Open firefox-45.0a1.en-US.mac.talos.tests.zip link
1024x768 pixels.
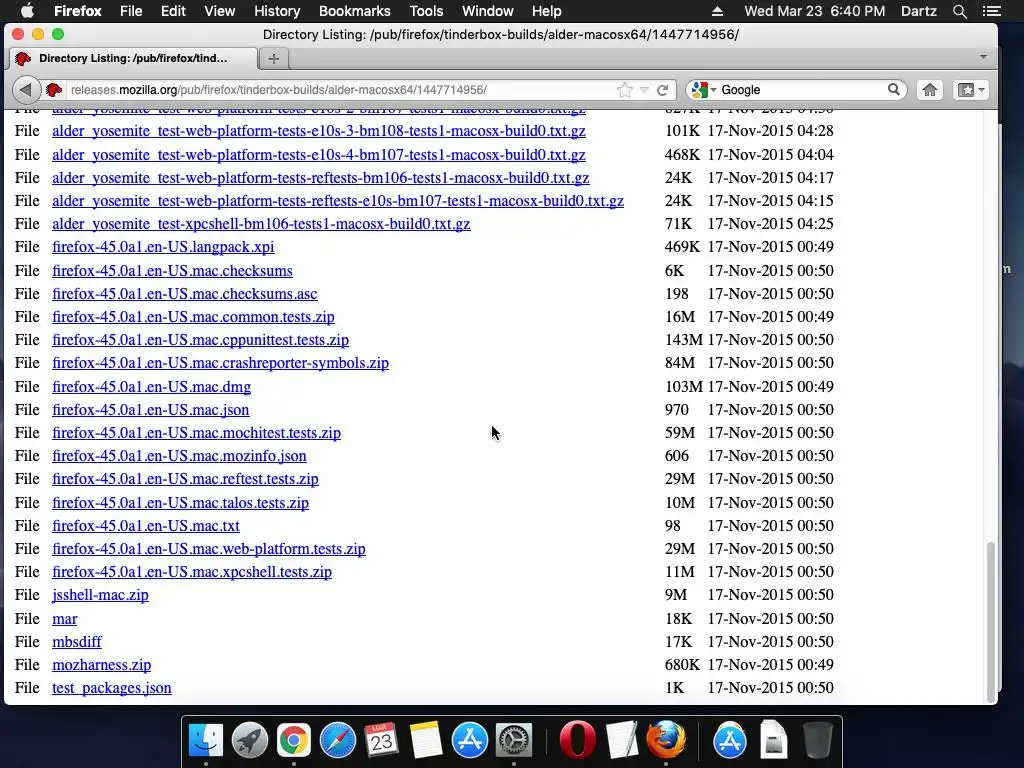coord(181,503)
